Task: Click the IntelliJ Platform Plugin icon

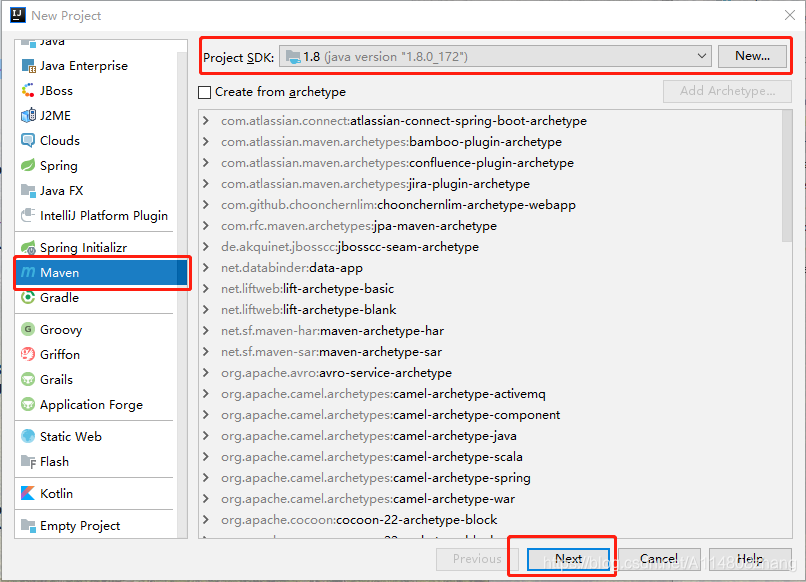Action: [28, 215]
